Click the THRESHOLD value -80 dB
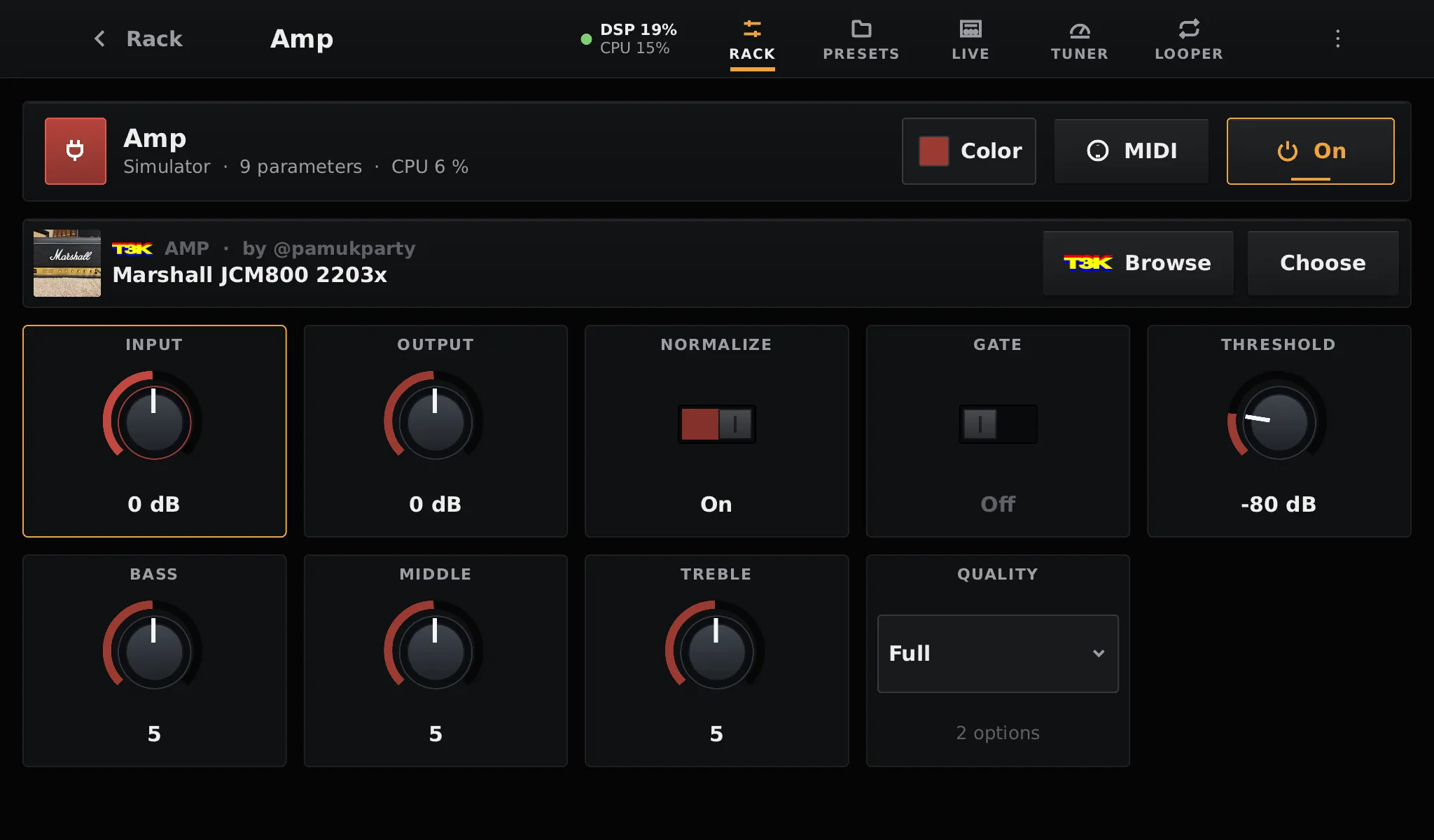Image resolution: width=1434 pixels, height=840 pixels. 1279,504
